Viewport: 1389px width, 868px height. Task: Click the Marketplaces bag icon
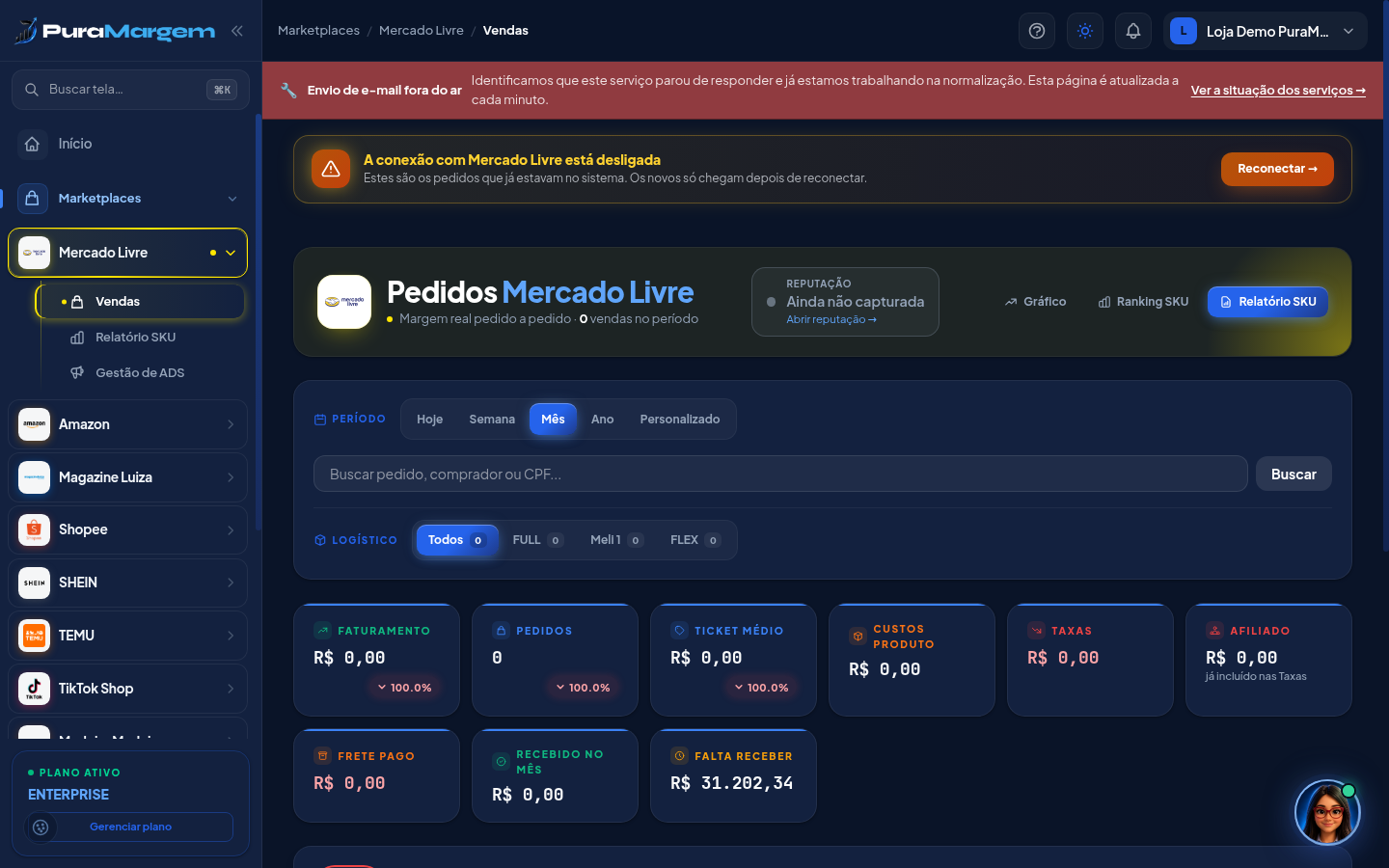[x=32, y=198]
